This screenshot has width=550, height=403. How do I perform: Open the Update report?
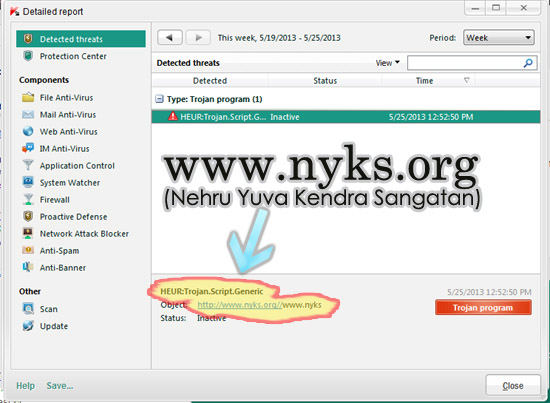pos(54,326)
